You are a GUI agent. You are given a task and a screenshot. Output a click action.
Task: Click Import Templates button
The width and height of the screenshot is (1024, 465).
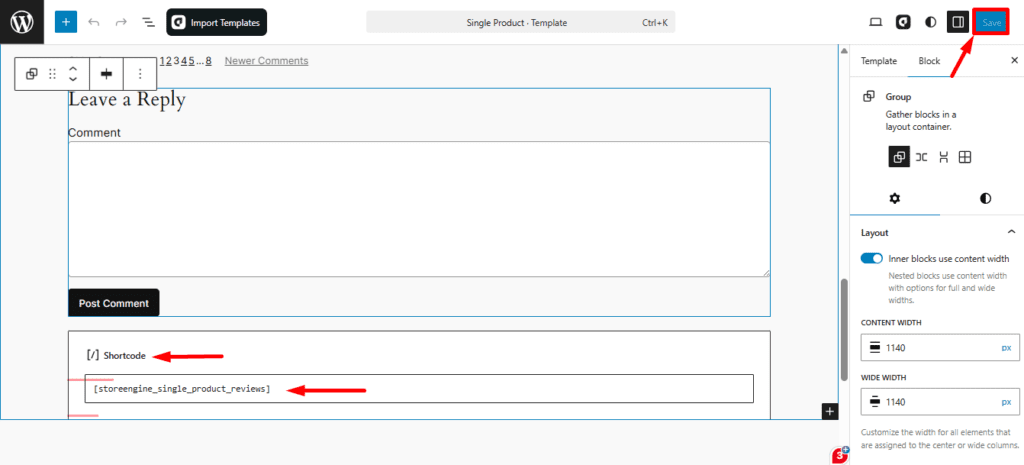pyautogui.click(x=217, y=22)
